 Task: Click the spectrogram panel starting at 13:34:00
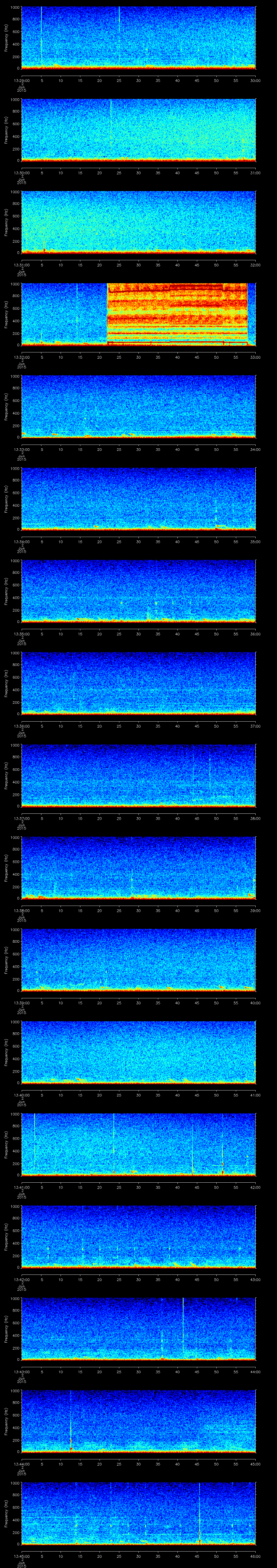(138, 499)
